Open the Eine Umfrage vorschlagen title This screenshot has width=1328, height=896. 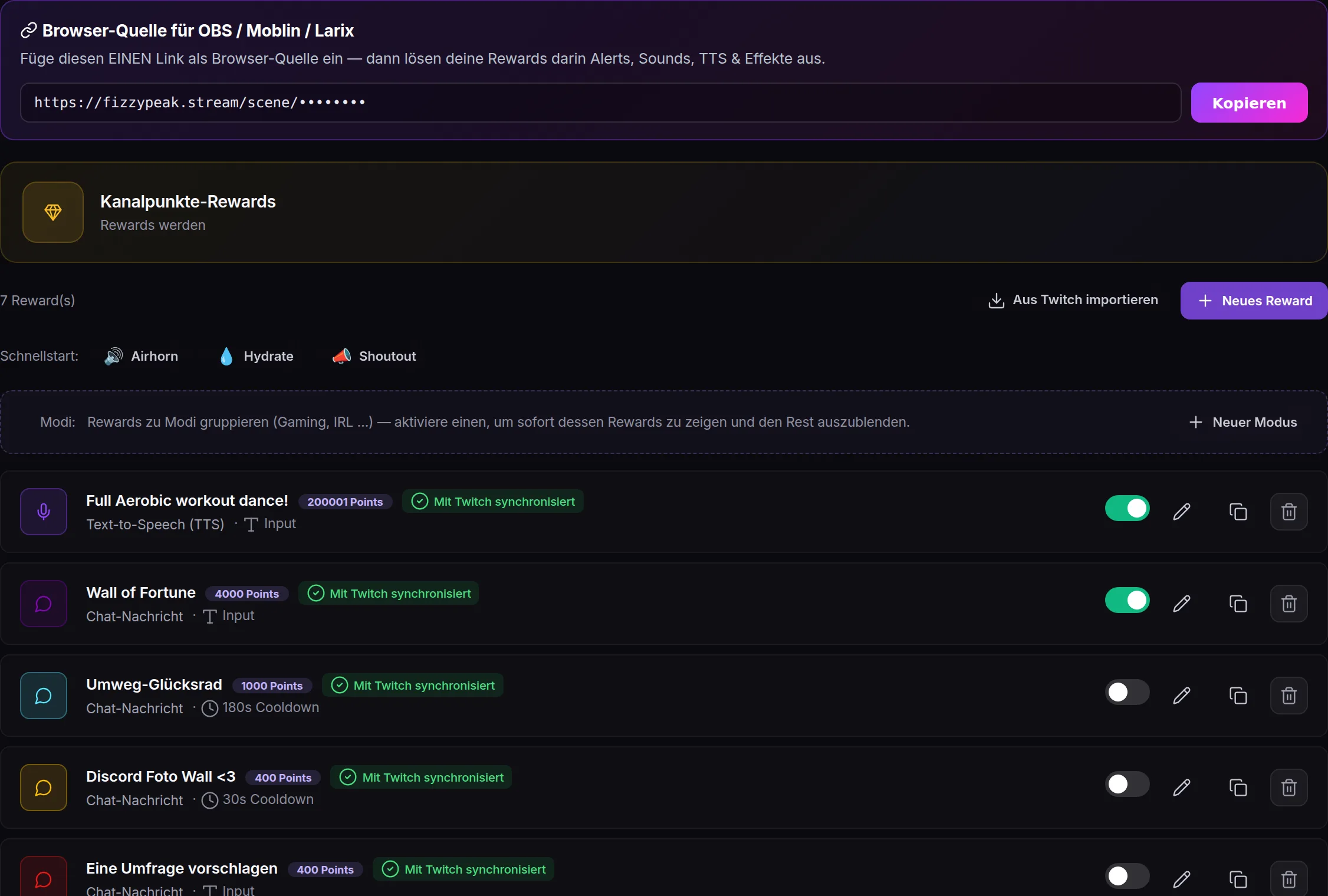click(182, 868)
